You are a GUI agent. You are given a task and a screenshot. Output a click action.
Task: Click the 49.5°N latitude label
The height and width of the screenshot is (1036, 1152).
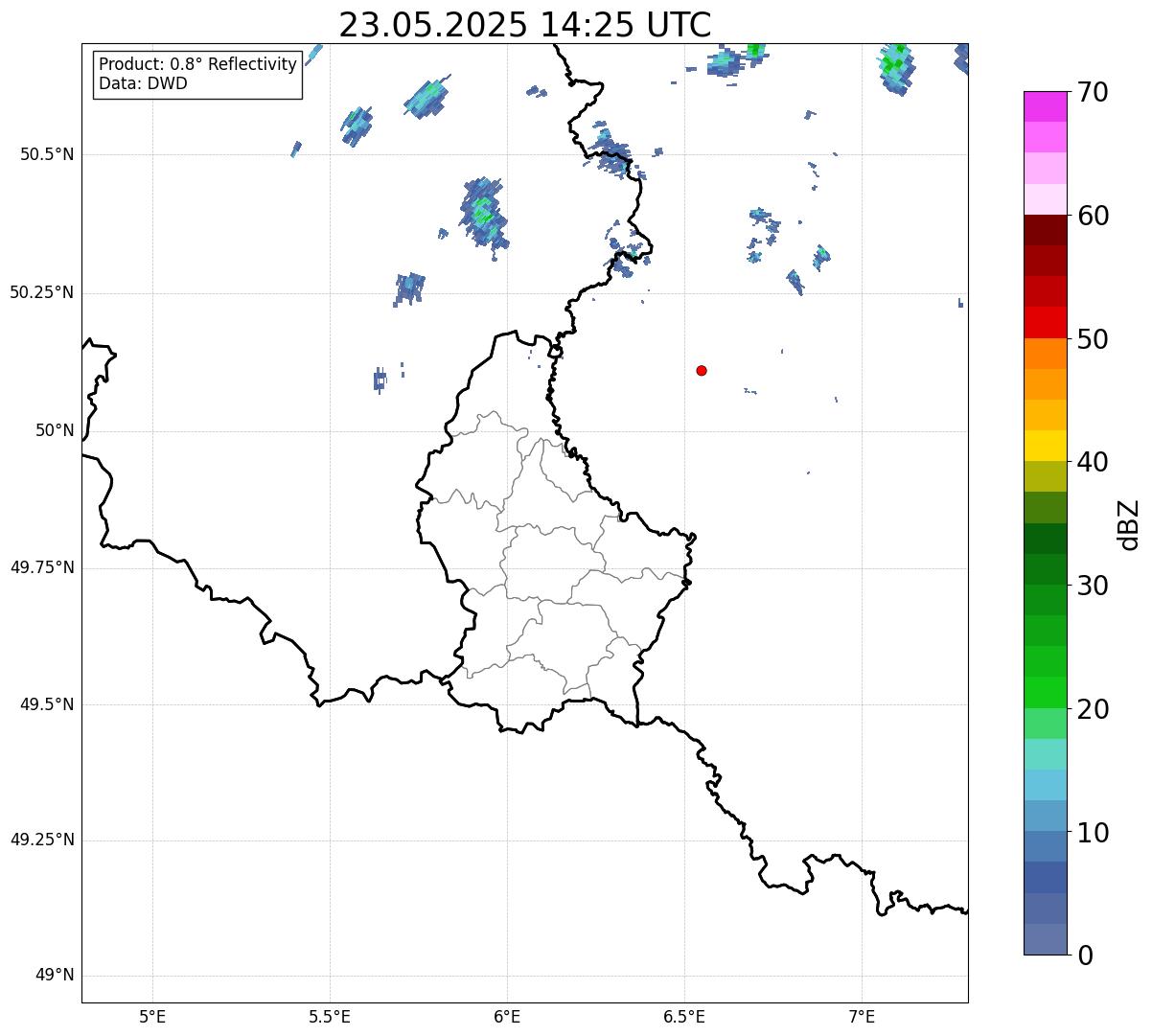pos(47,704)
